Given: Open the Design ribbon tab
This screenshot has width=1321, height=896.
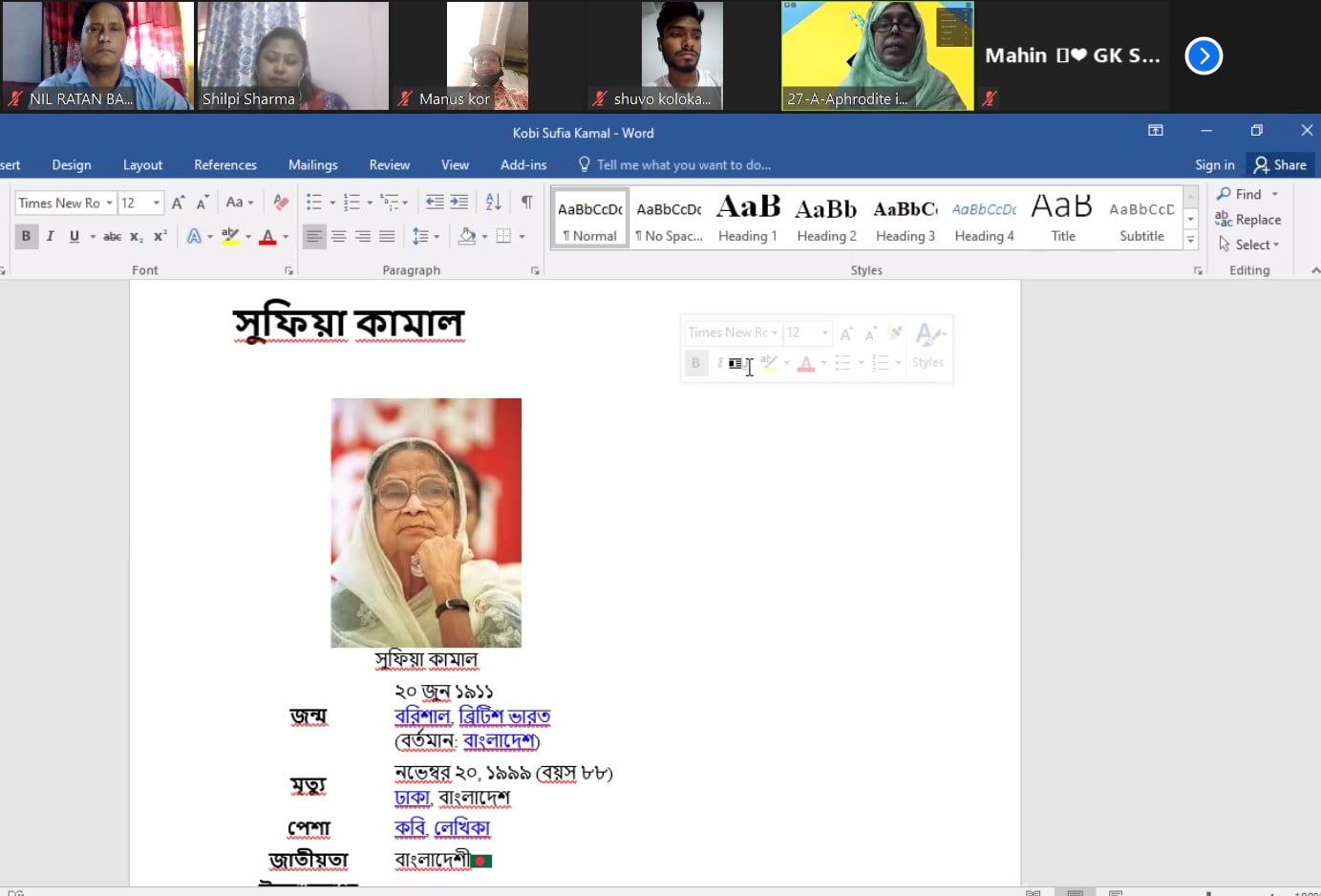Looking at the screenshot, I should coord(72,165).
